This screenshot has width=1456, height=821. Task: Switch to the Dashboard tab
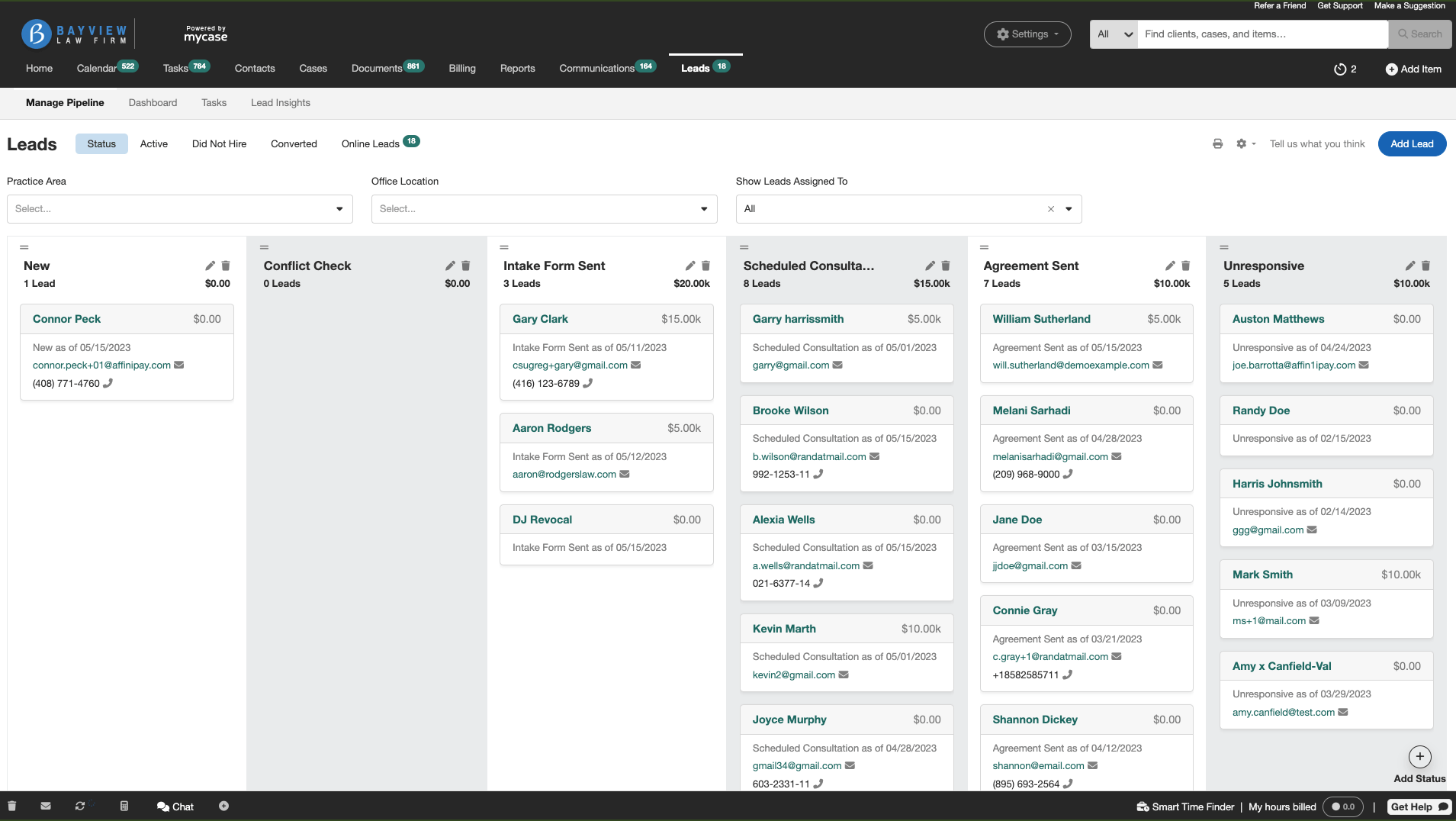tap(153, 102)
